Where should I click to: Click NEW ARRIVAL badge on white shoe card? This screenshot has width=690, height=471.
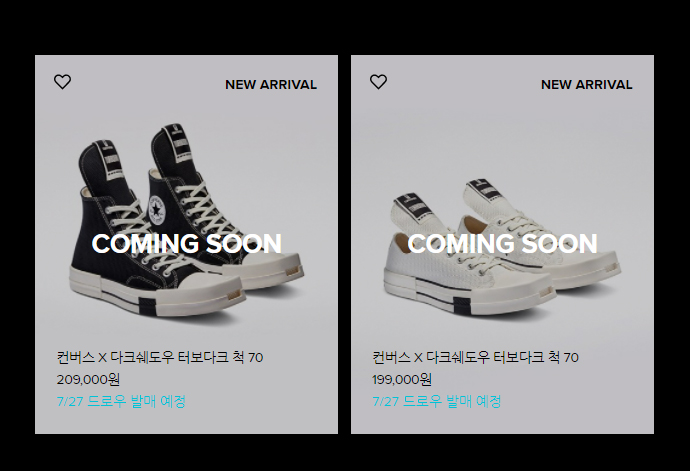(x=587, y=85)
